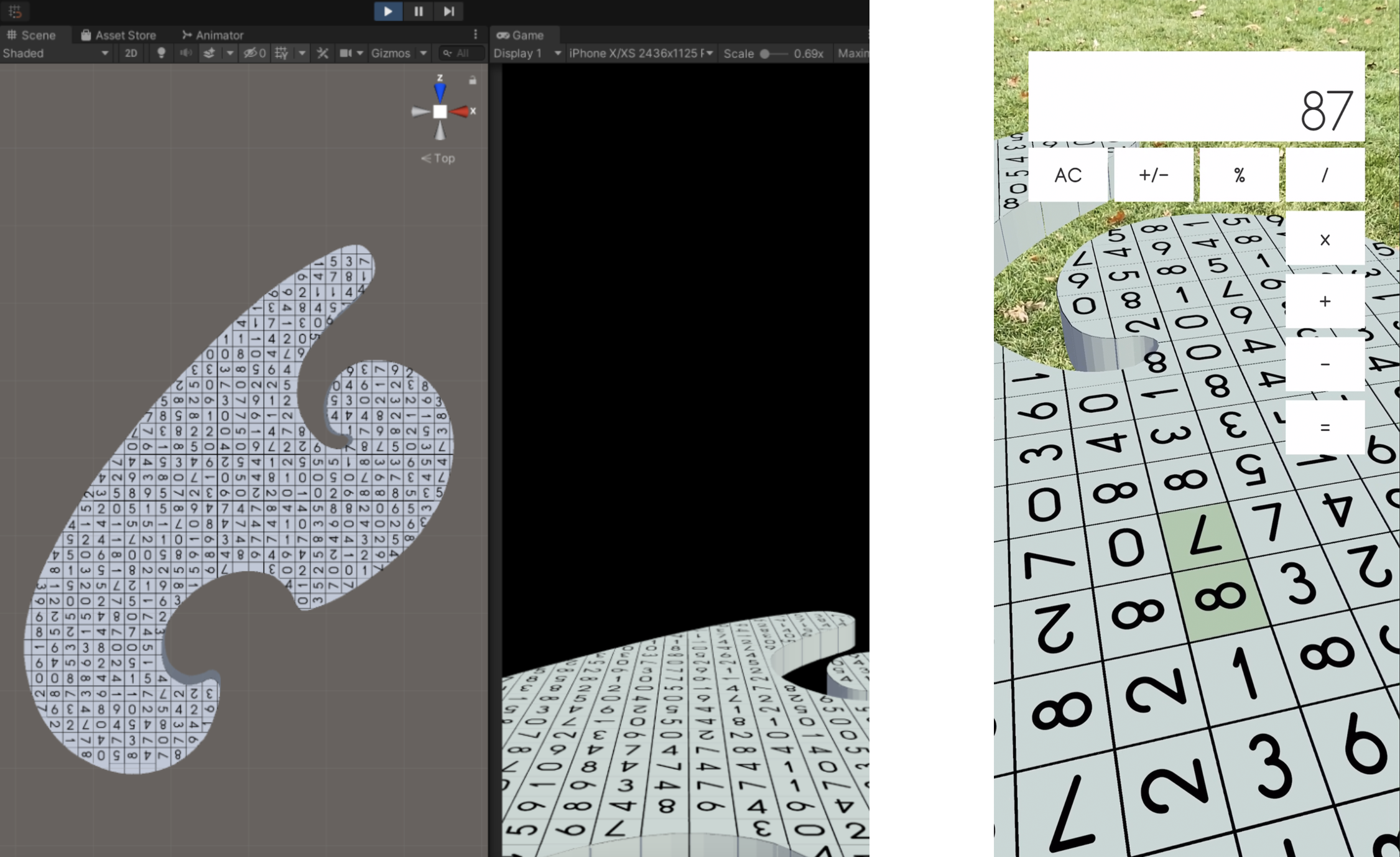
Task: Tap the multiply (x) calculator button
Action: [1325, 239]
